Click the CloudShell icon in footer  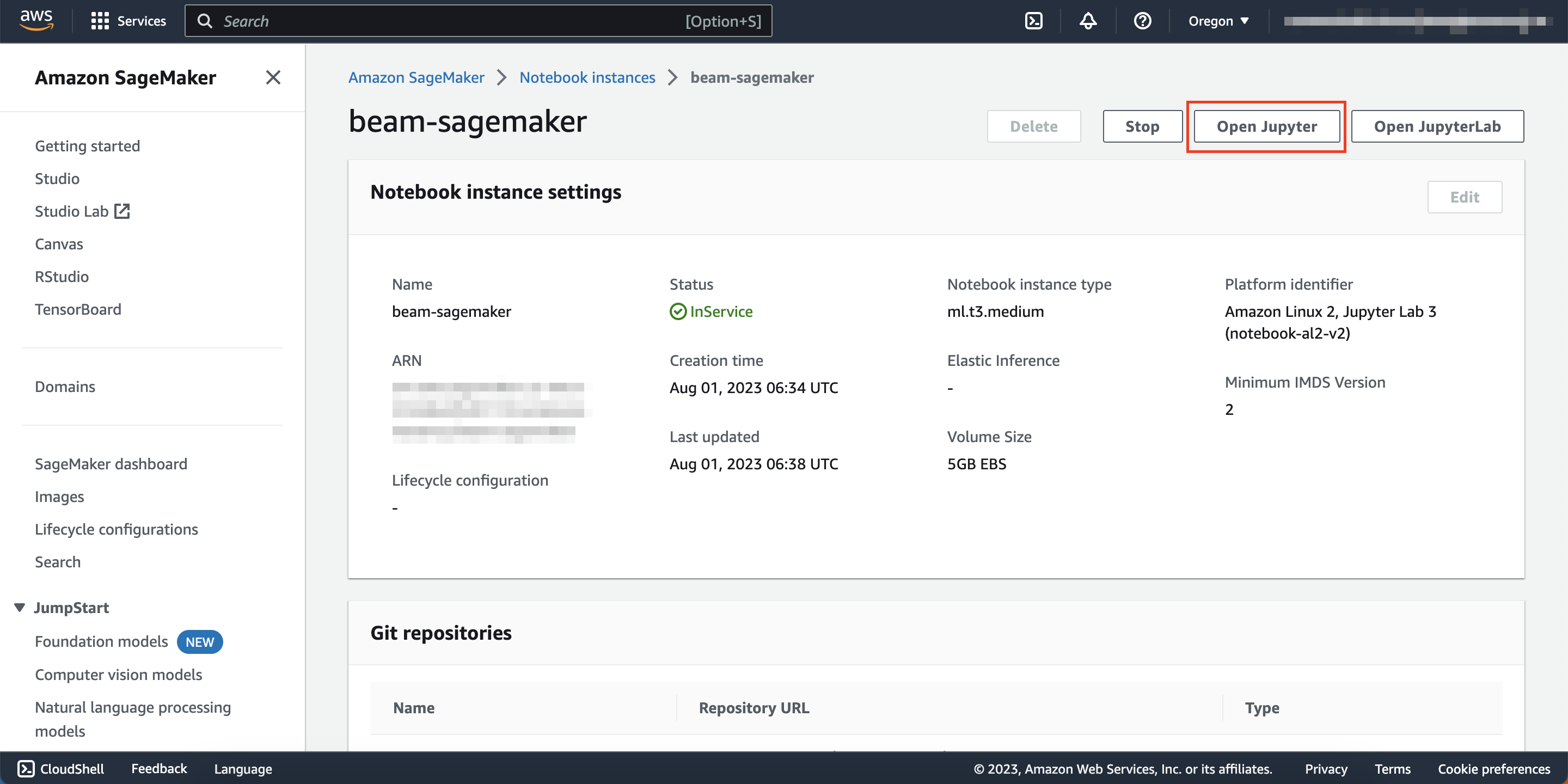coord(26,769)
